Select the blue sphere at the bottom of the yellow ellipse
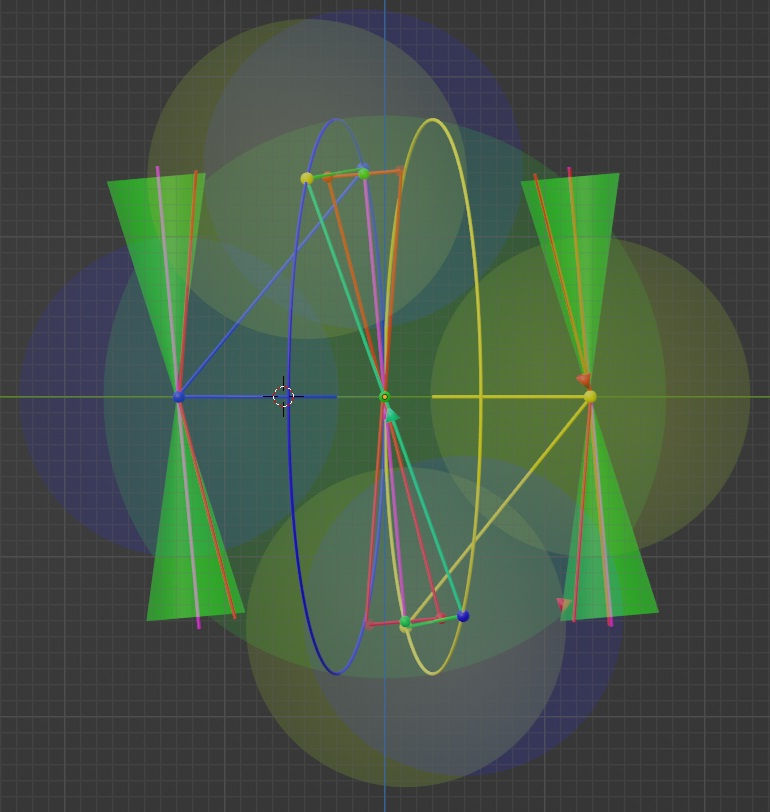This screenshot has height=812, width=770. (463, 616)
